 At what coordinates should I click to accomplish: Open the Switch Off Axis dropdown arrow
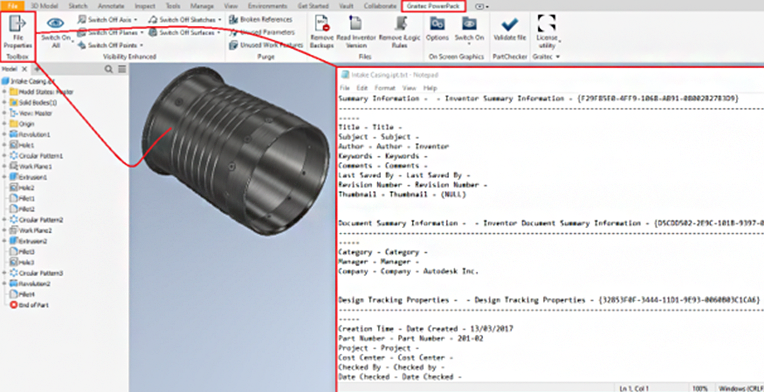point(135,19)
